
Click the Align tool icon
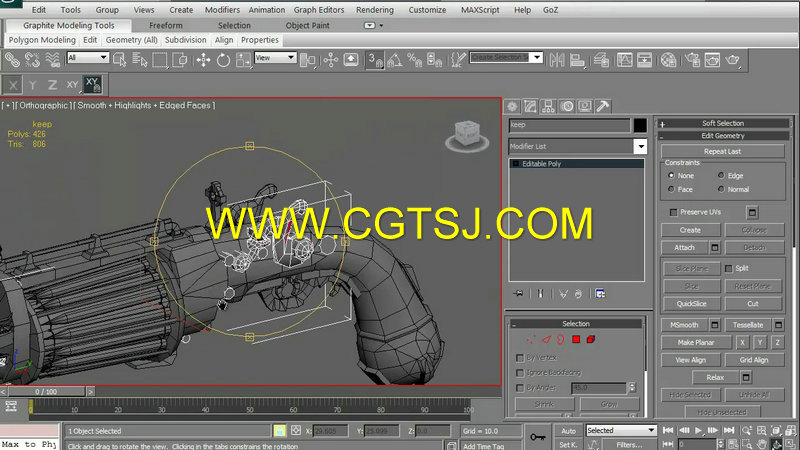[x=577, y=60]
